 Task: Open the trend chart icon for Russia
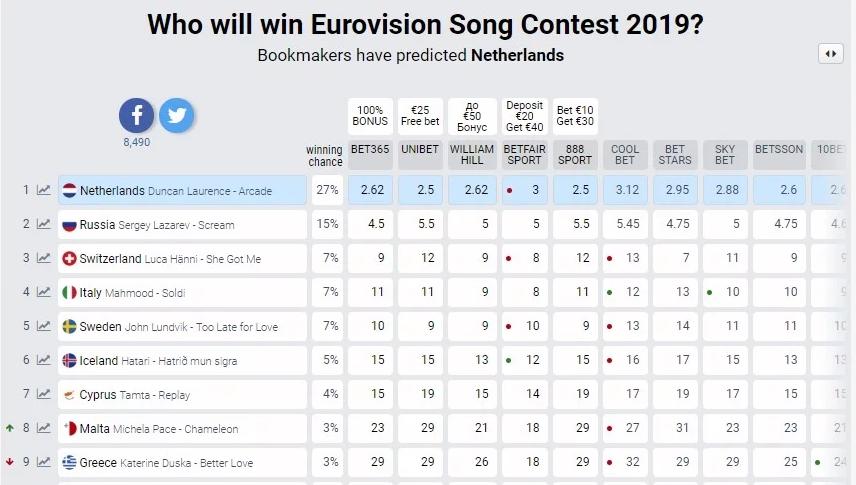click(44, 224)
